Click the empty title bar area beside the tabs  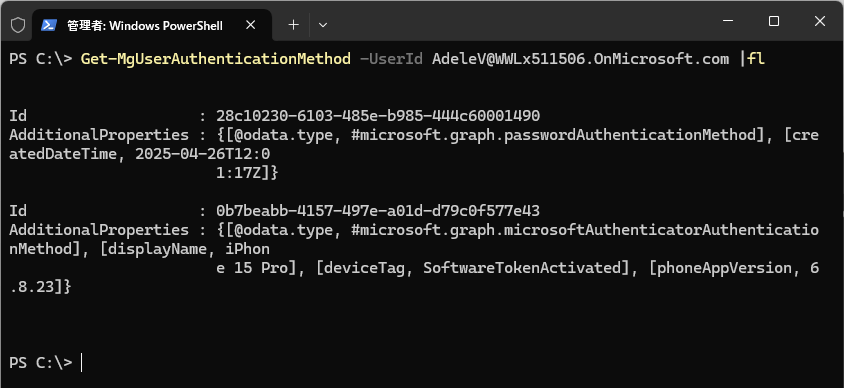pyautogui.click(x=517, y=22)
